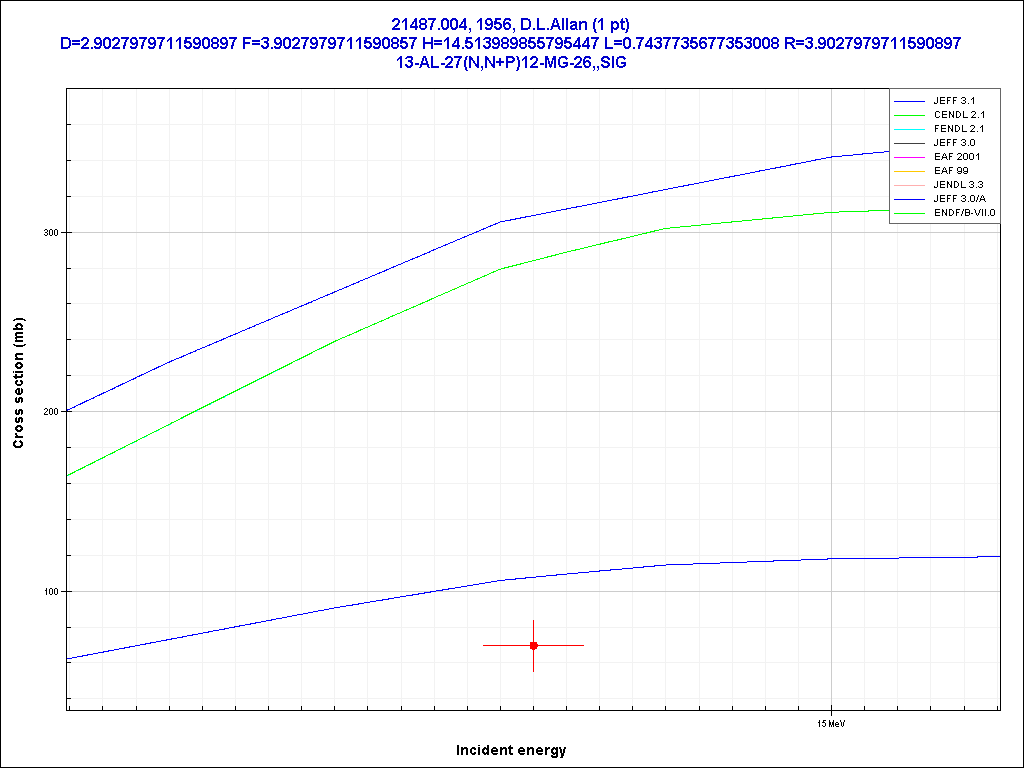The image size is (1024, 768).
Task: Select the topmost blue curve
Action: (x=400, y=264)
